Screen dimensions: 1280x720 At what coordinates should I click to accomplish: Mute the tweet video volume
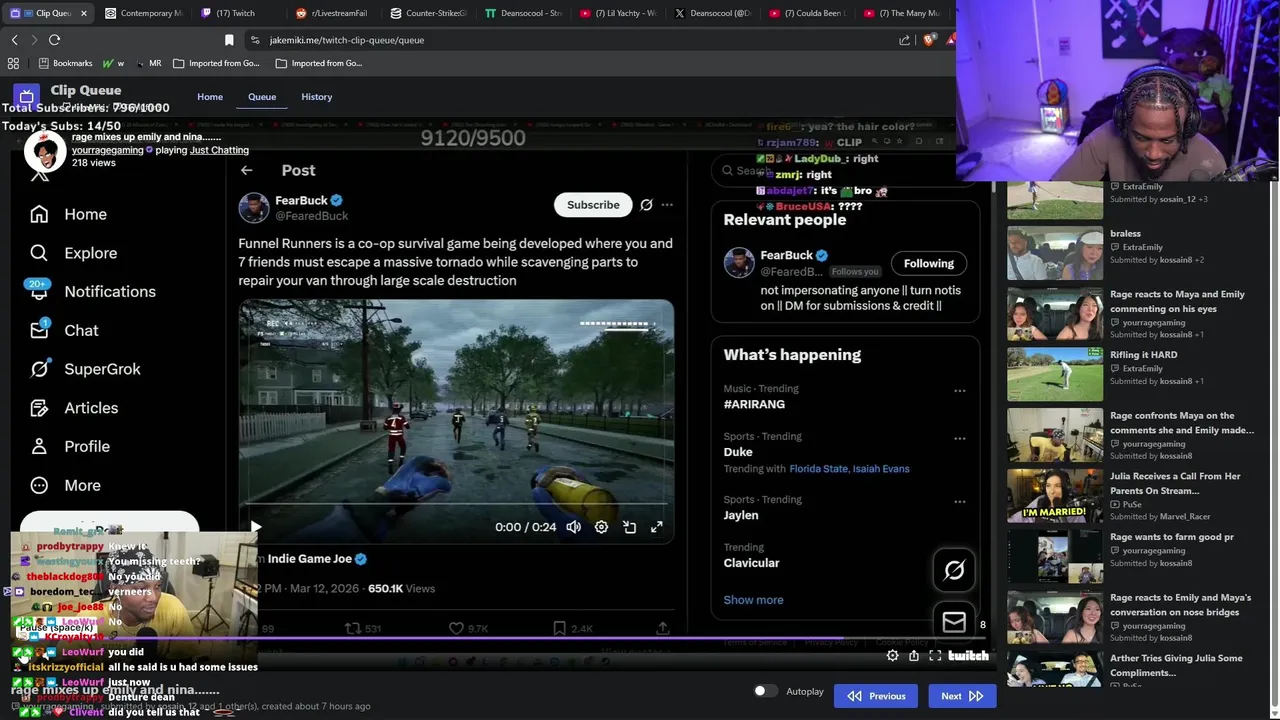tap(573, 527)
